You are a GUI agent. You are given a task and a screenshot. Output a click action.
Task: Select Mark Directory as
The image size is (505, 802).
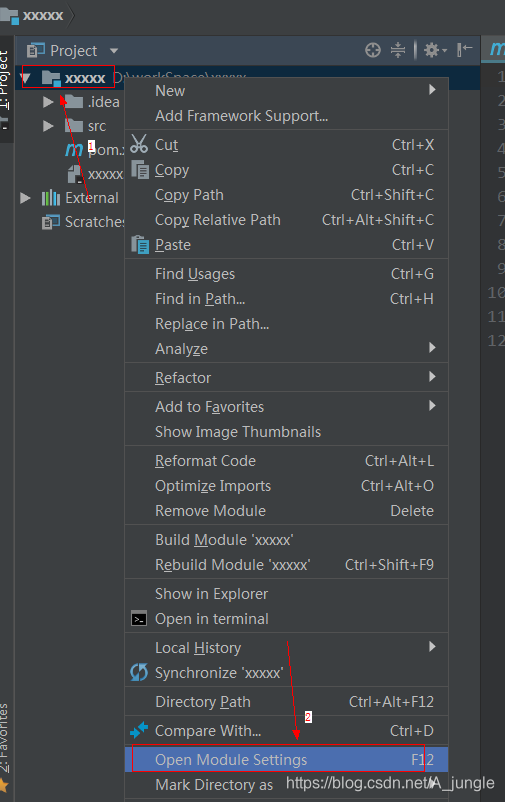tap(287, 785)
